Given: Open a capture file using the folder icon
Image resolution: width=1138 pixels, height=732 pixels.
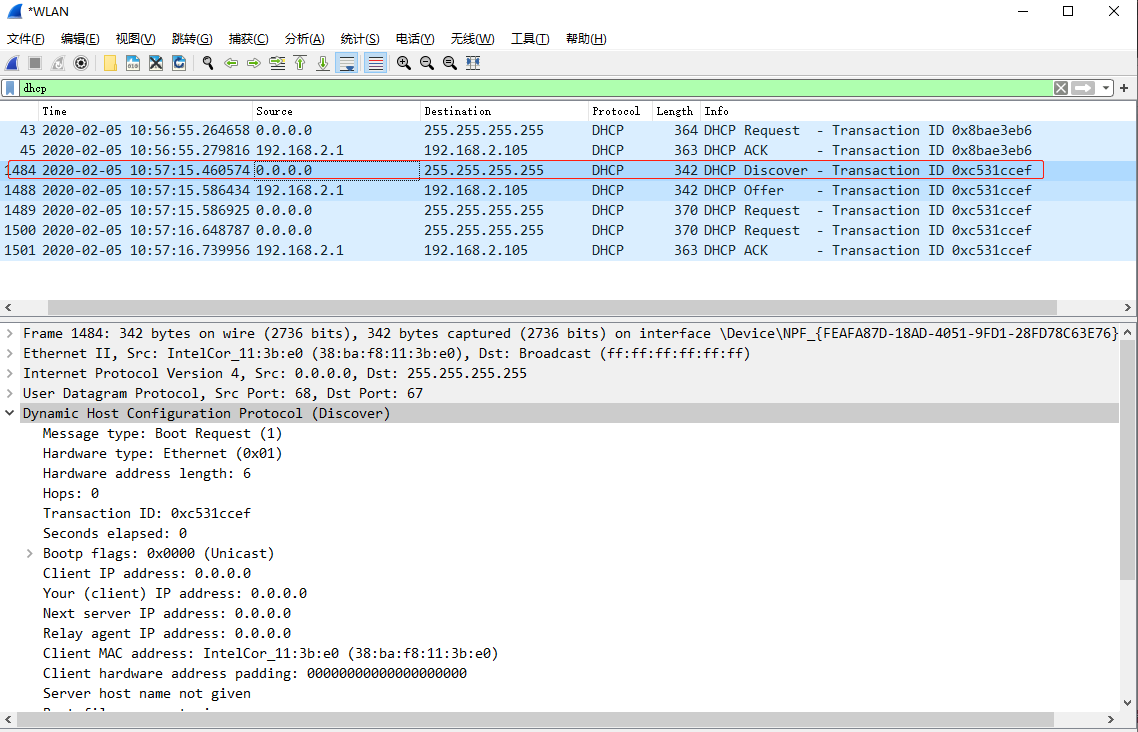Looking at the screenshot, I should (x=108, y=63).
